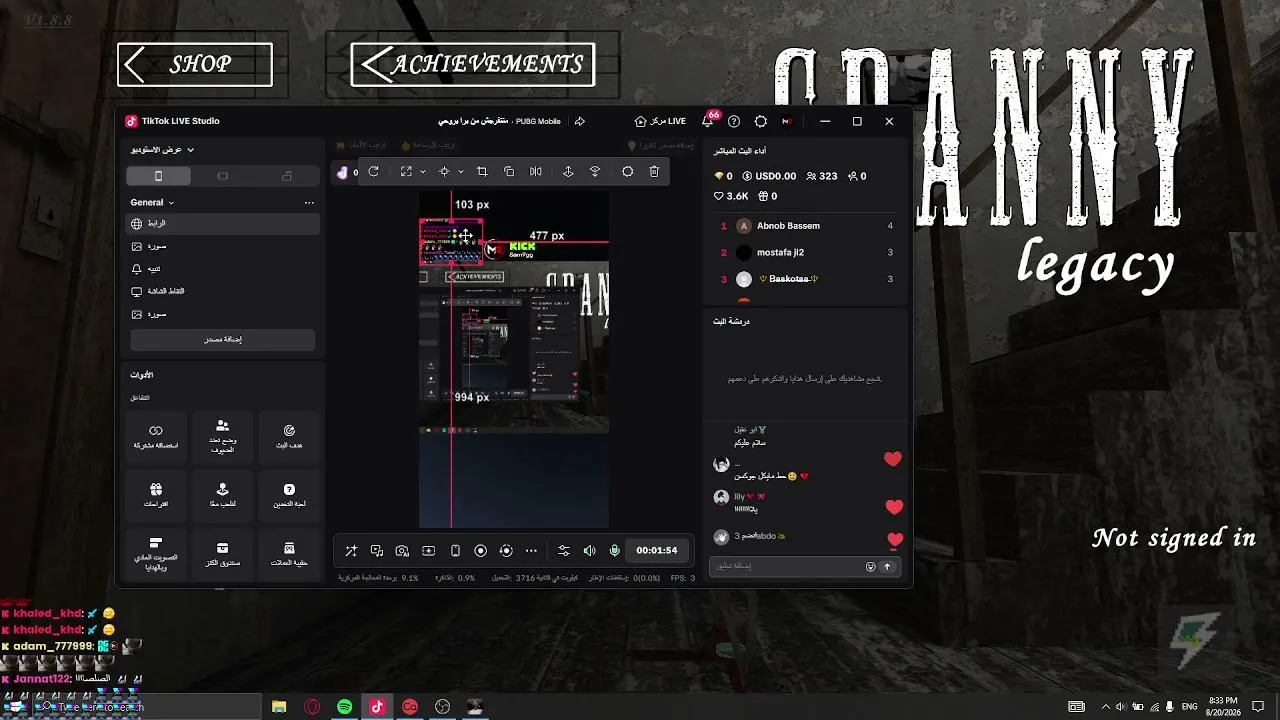1280x720 pixels.
Task: Click the ACHIEVEMENTS button in Granny menu
Action: 473,64
